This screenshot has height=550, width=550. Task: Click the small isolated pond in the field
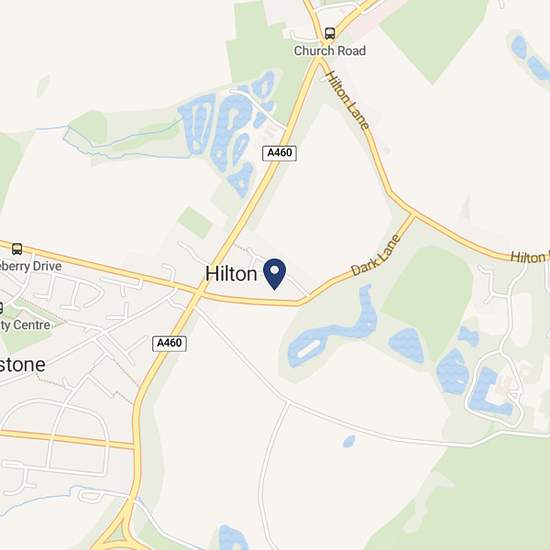point(349,441)
